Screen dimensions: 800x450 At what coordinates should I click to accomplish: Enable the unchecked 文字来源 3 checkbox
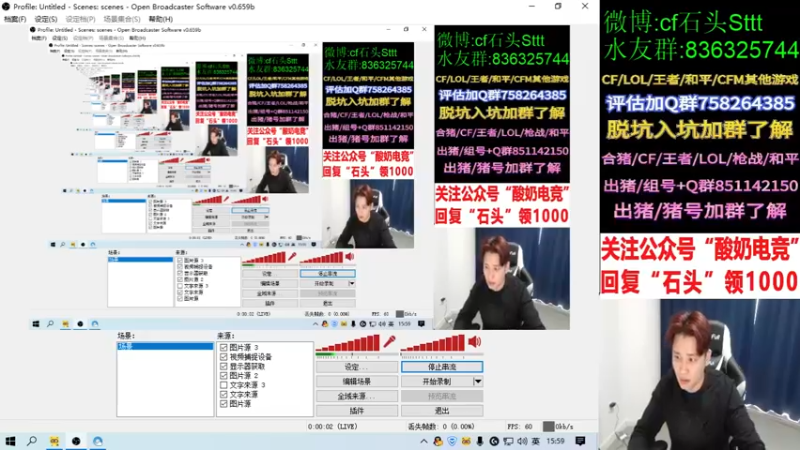pyautogui.click(x=223, y=385)
